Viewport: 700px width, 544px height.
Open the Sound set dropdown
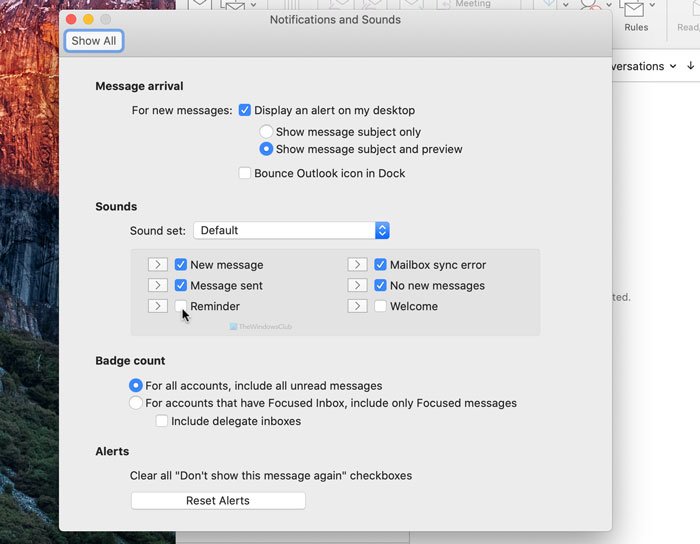tap(292, 230)
